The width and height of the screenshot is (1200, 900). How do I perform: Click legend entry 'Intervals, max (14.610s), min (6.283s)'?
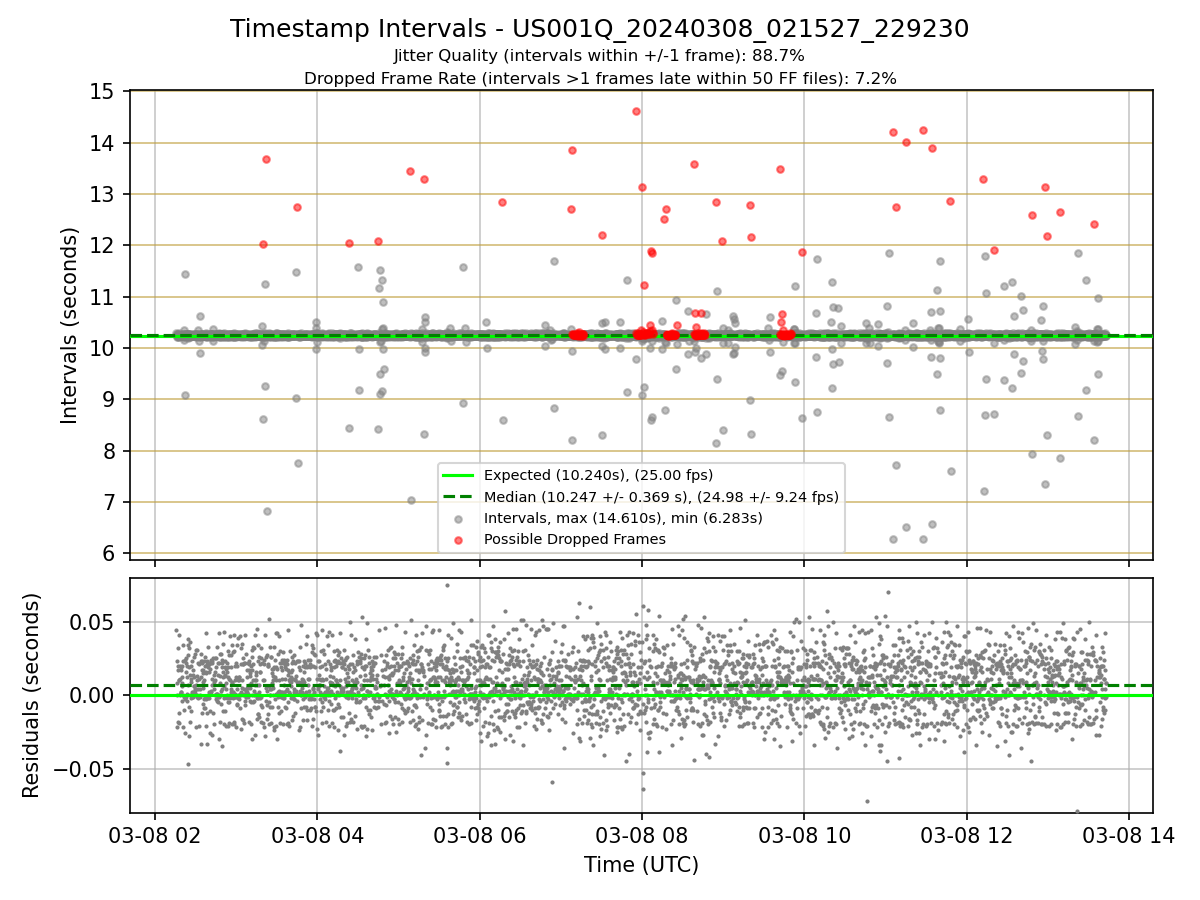[x=623, y=518]
